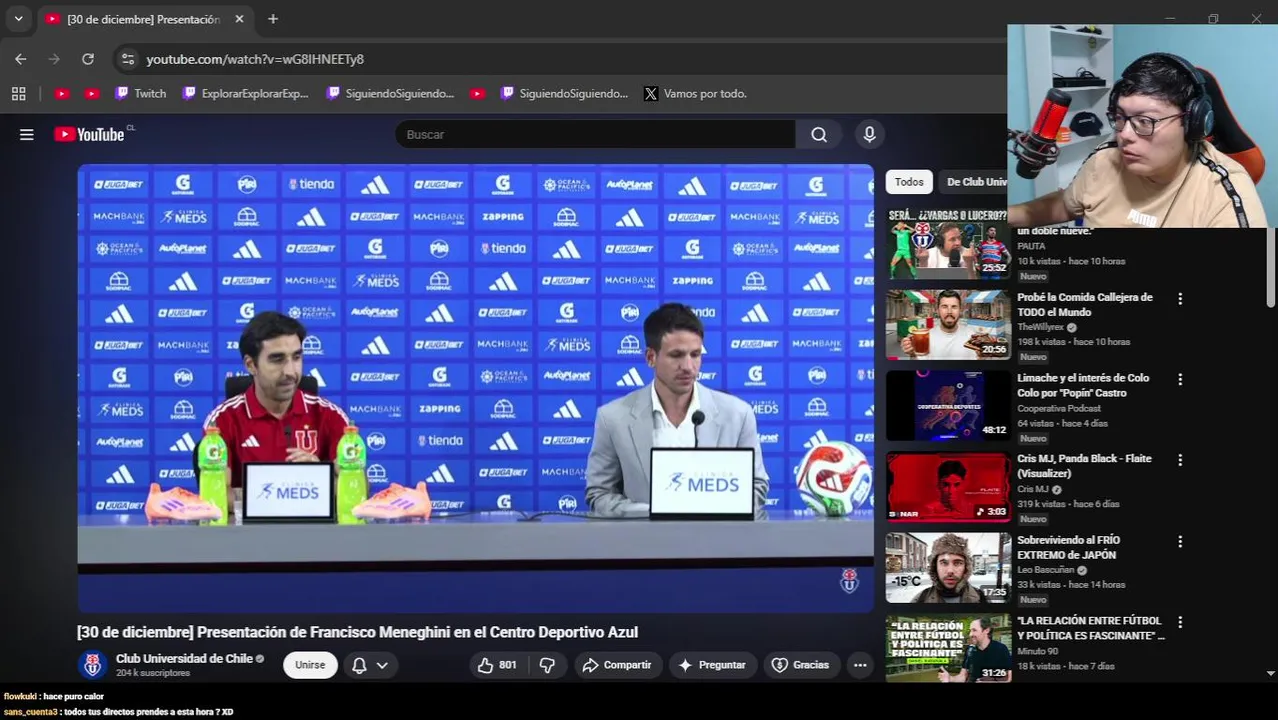
Task: Like the video with thumbs up
Action: (497, 665)
